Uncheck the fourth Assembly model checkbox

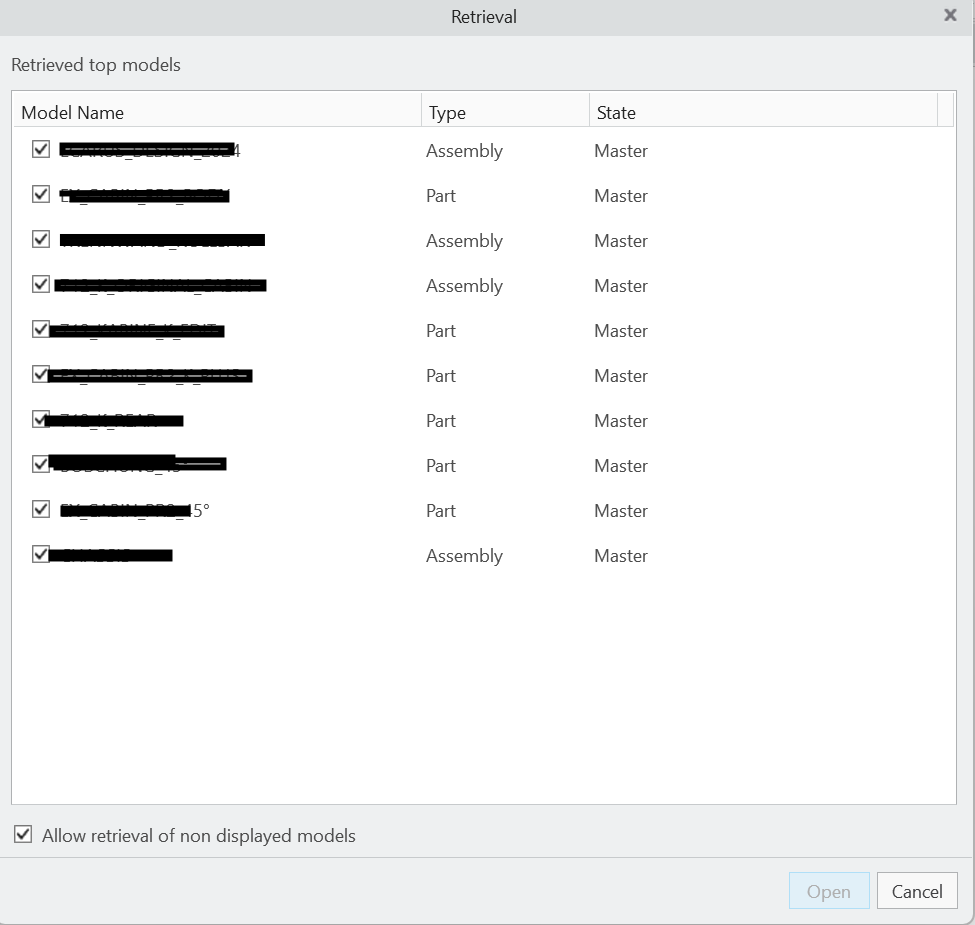pyautogui.click(x=40, y=283)
